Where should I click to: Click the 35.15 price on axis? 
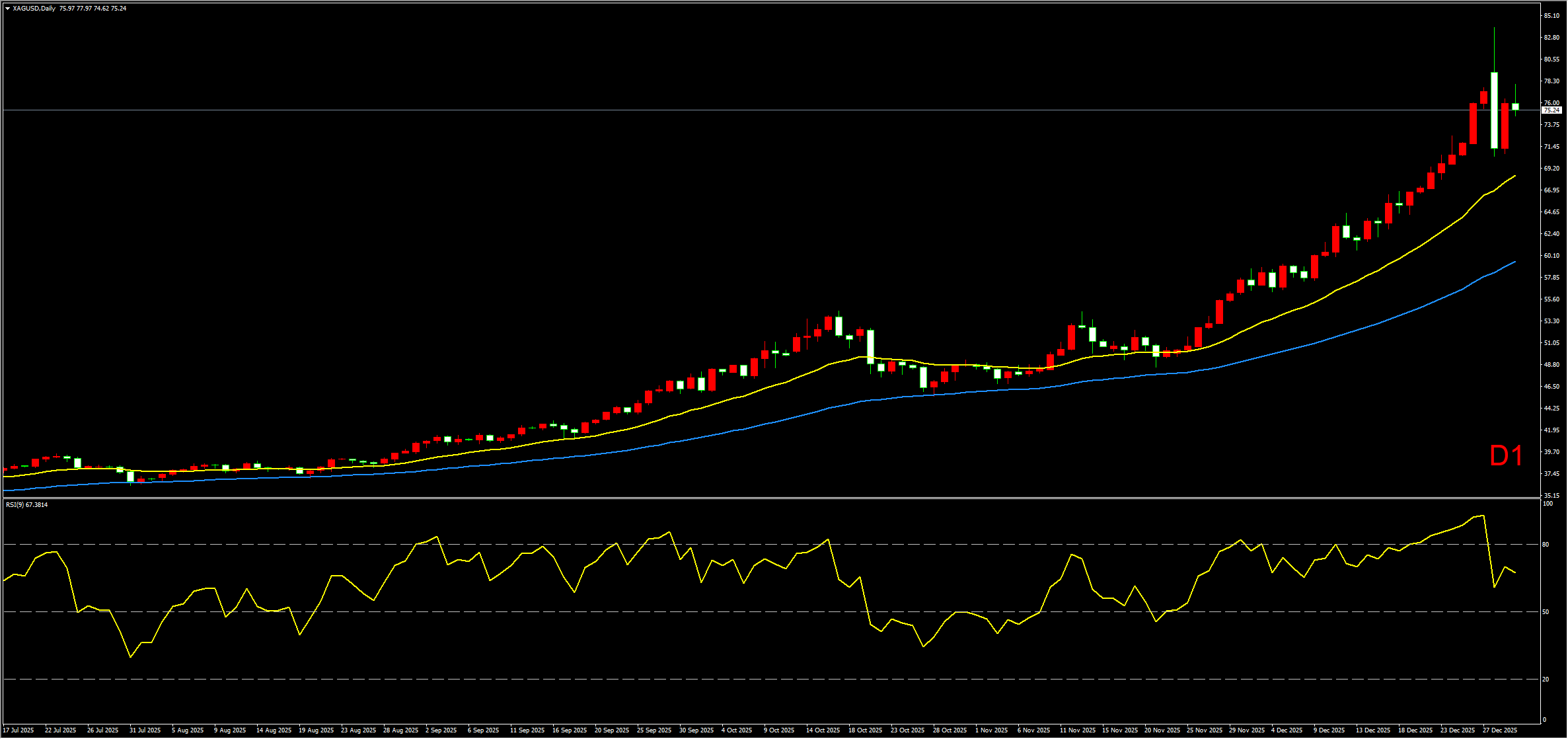coord(1551,496)
